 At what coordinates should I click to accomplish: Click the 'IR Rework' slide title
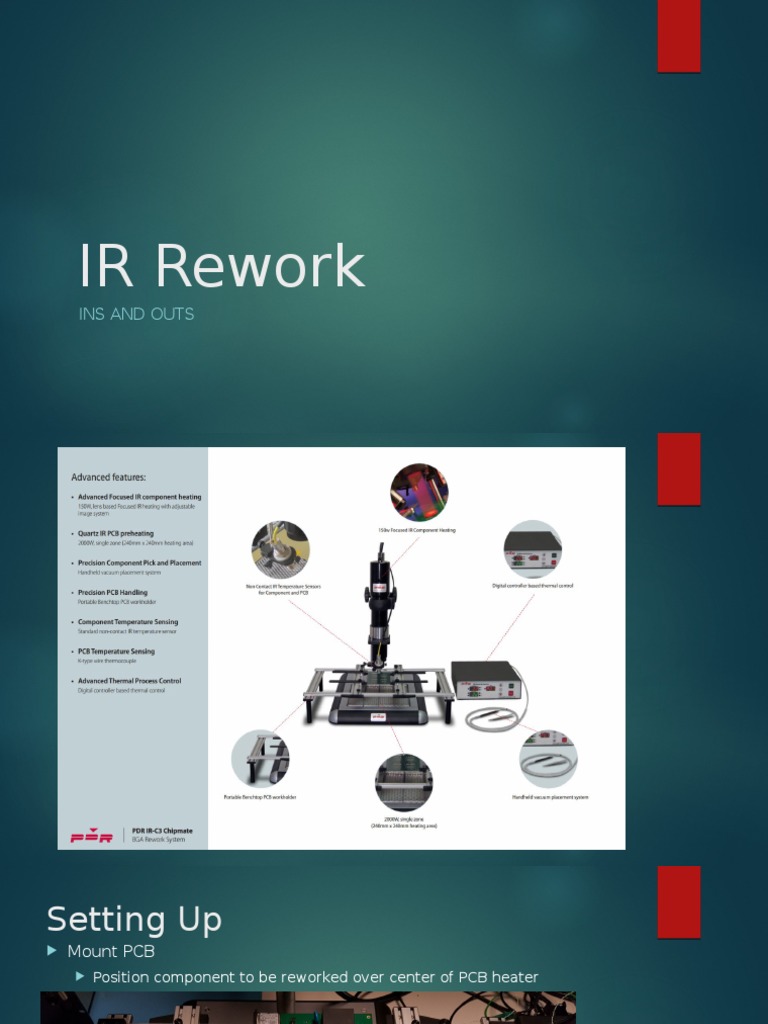[x=221, y=266]
